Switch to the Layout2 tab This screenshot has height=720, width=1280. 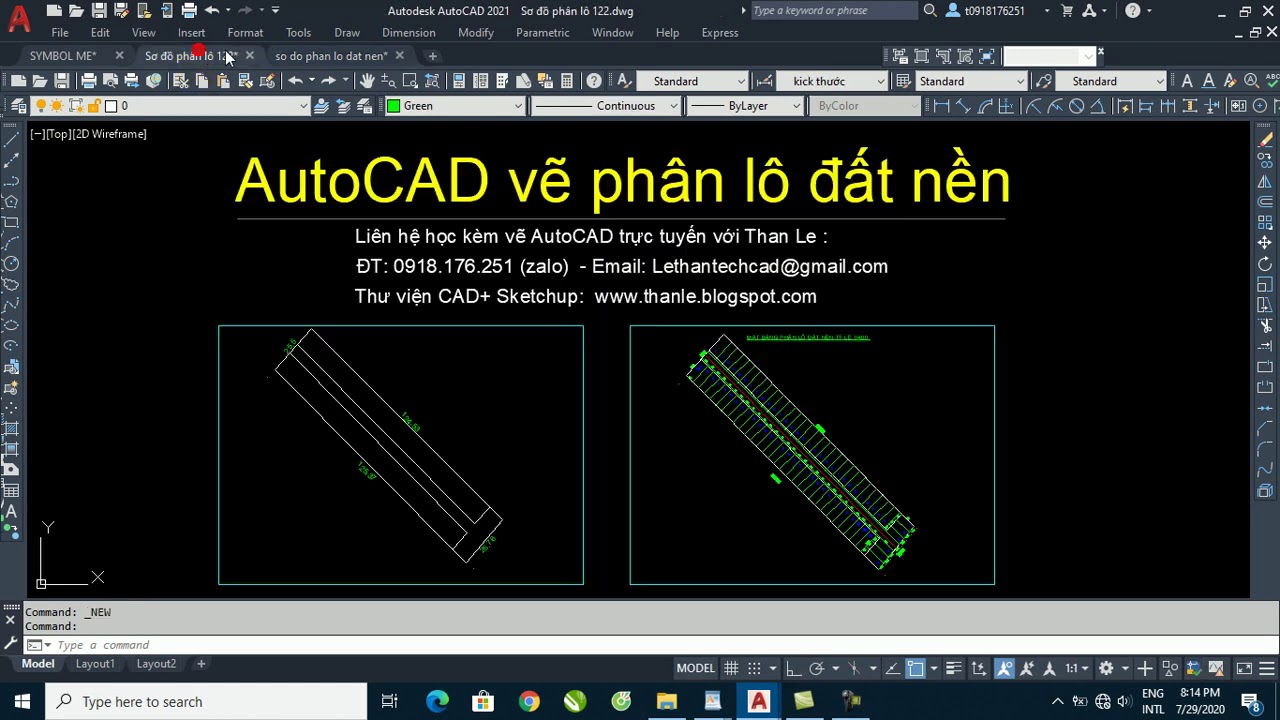(156, 664)
